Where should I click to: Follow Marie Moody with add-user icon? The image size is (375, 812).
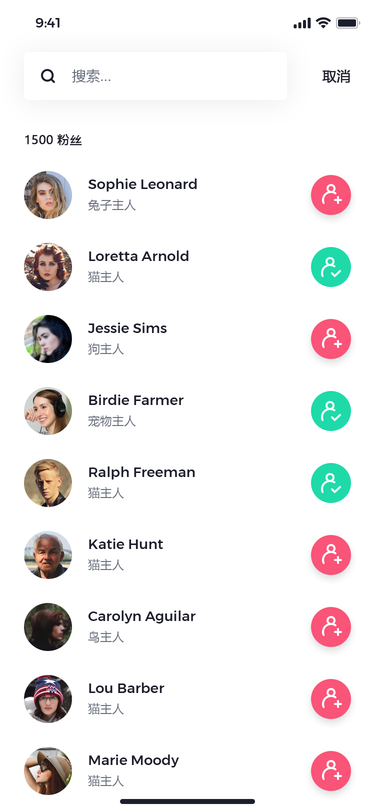[331, 771]
